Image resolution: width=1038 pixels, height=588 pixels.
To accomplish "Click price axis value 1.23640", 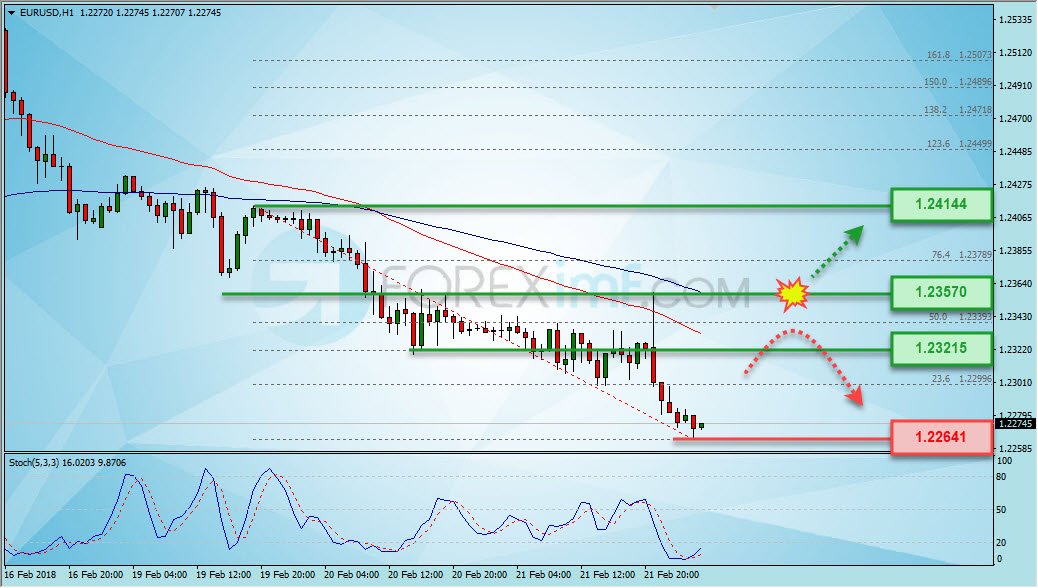I will coord(1015,284).
